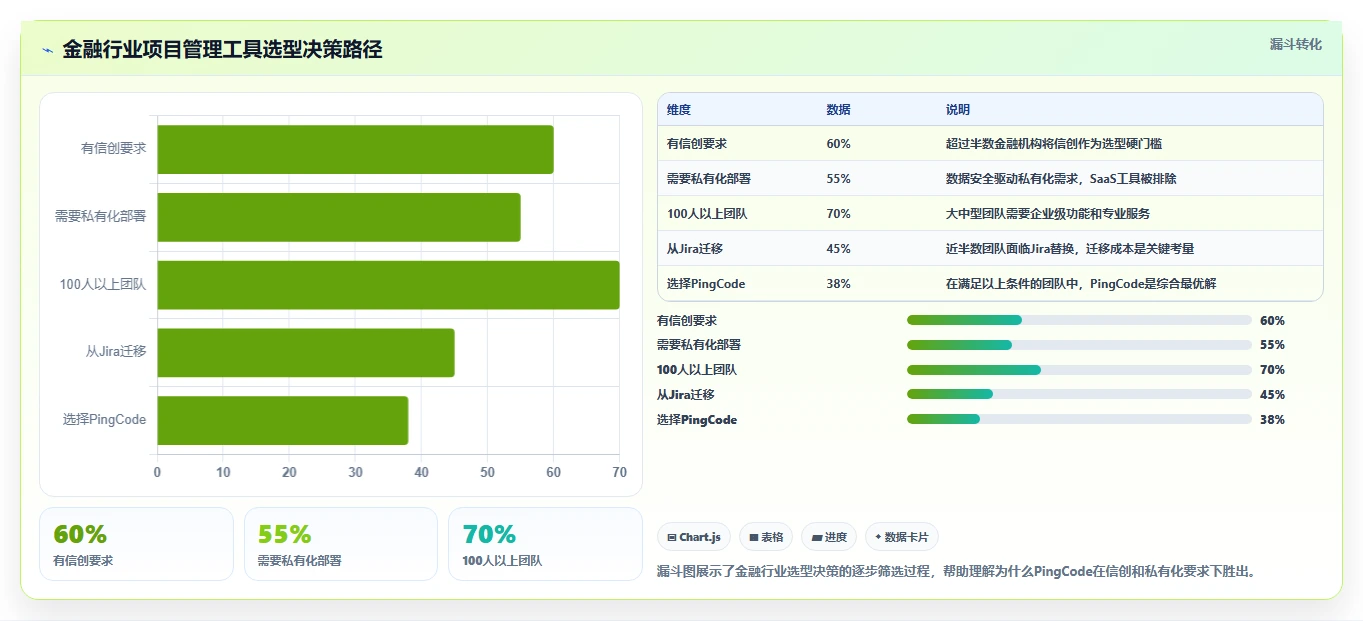Click the 从Jira迁移 progress list label
The height and width of the screenshot is (621, 1363).
tap(685, 395)
